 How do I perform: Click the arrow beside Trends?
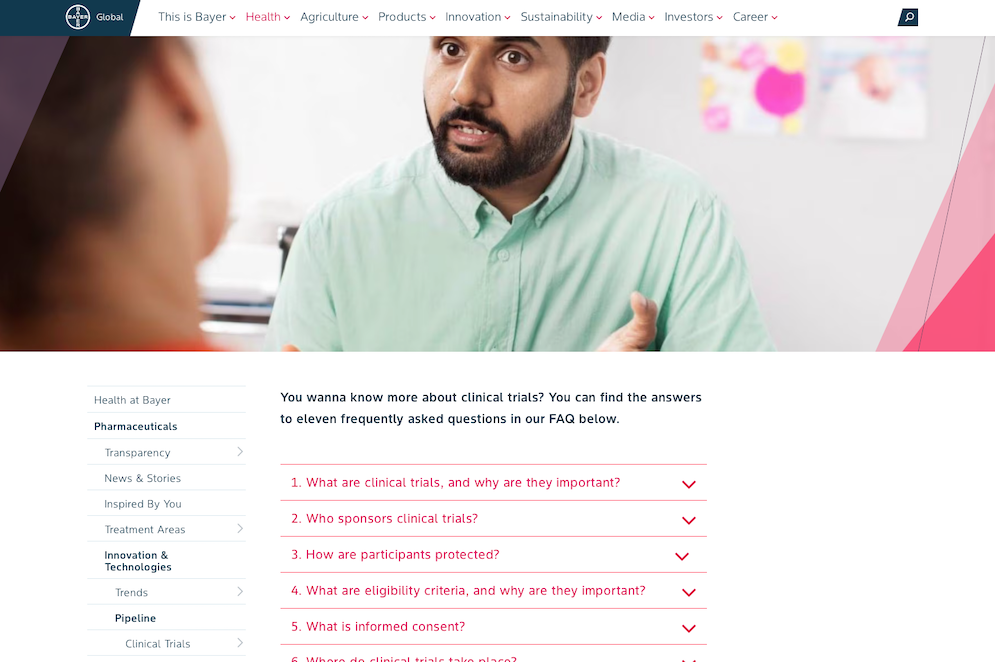click(240, 592)
